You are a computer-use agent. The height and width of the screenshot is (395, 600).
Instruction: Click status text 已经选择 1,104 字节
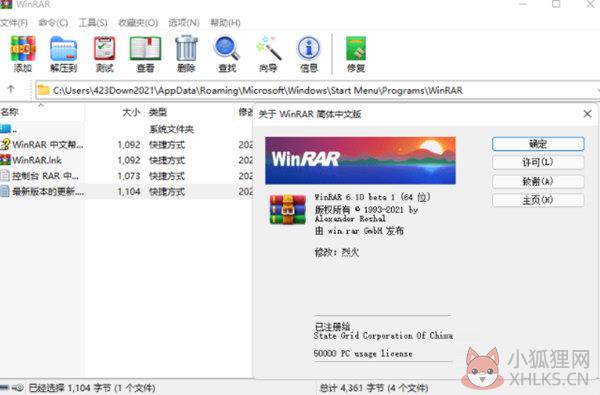[92, 388]
